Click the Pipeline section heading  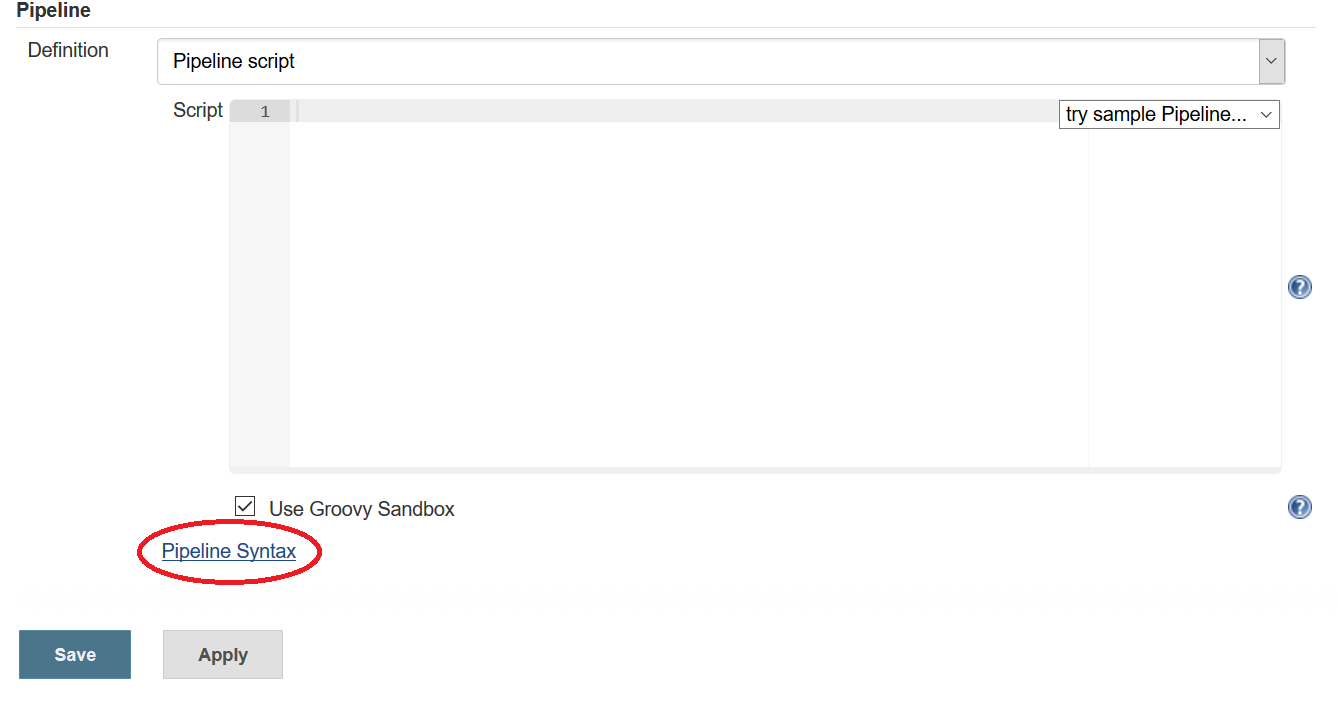[x=54, y=11]
